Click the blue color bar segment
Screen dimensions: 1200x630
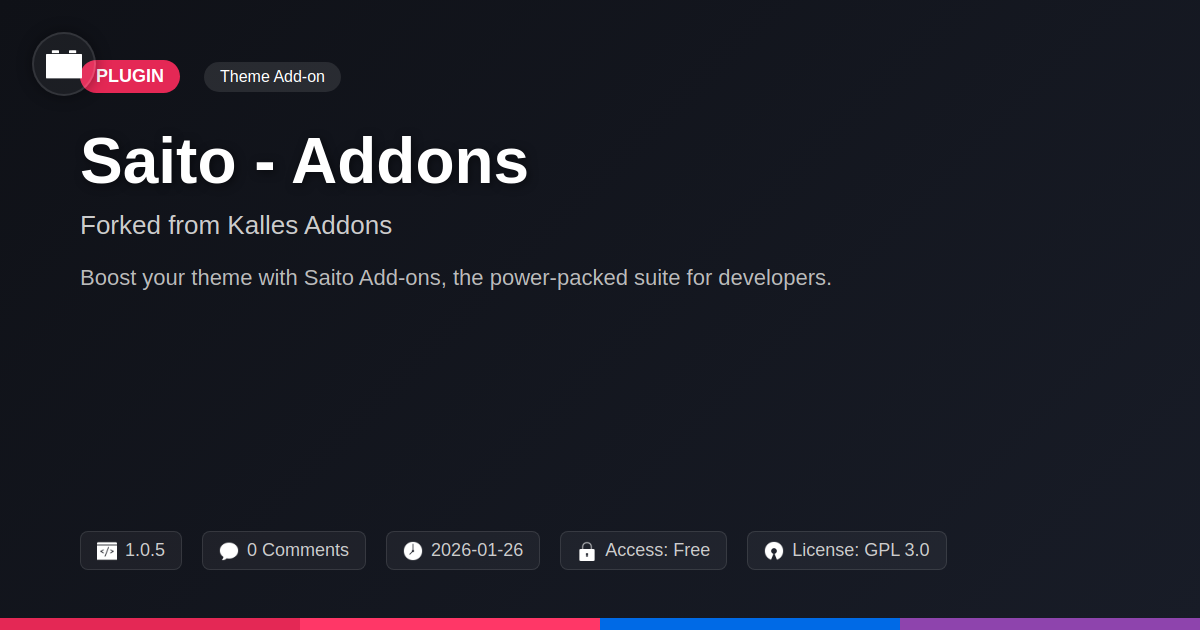750,624
